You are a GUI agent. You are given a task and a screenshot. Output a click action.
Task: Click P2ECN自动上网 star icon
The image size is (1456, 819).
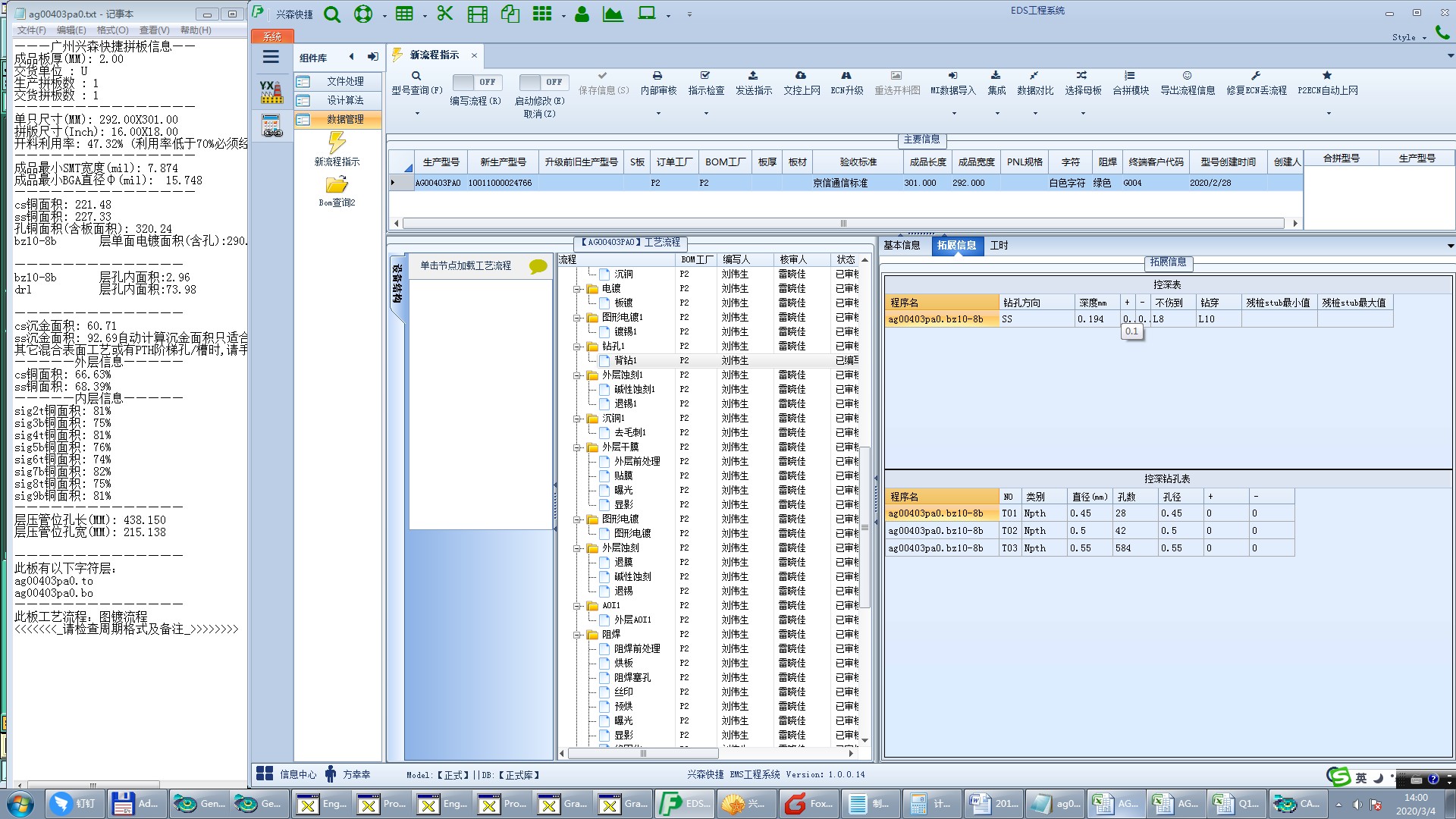(1327, 76)
